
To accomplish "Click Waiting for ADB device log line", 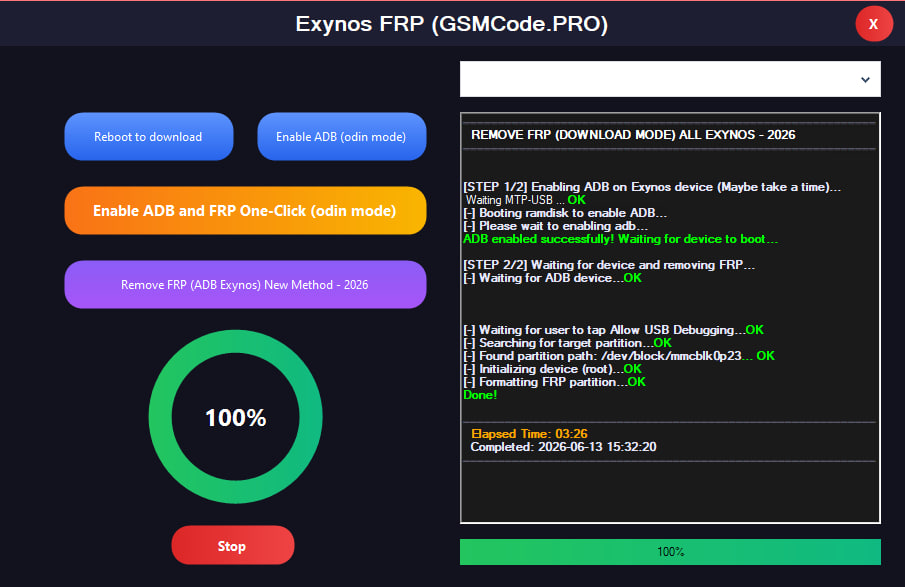I will coord(552,278).
